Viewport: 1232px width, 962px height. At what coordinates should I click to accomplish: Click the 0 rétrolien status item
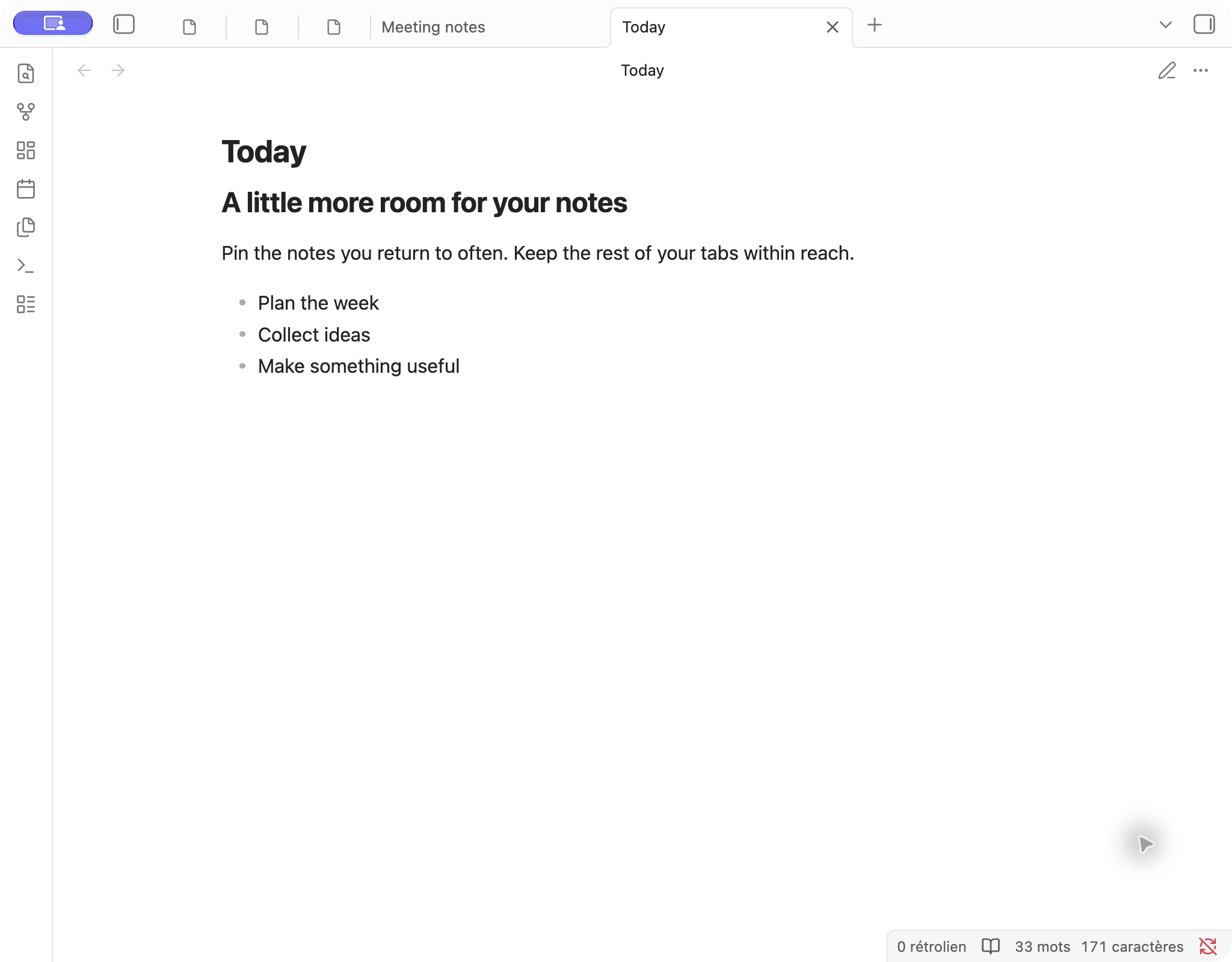click(x=931, y=946)
